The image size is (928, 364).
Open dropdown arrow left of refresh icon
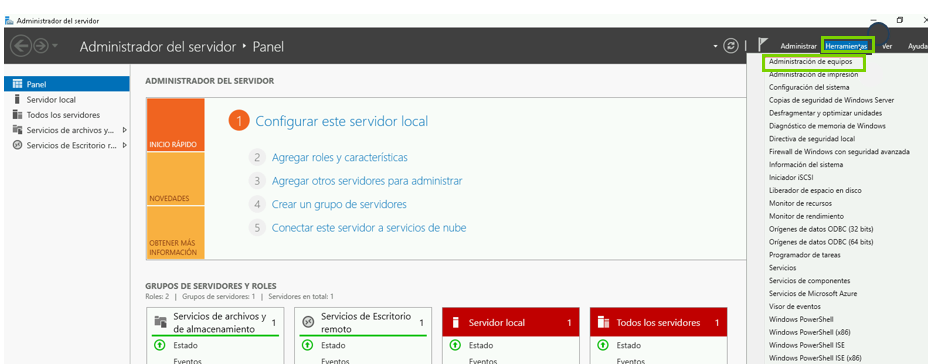716,46
